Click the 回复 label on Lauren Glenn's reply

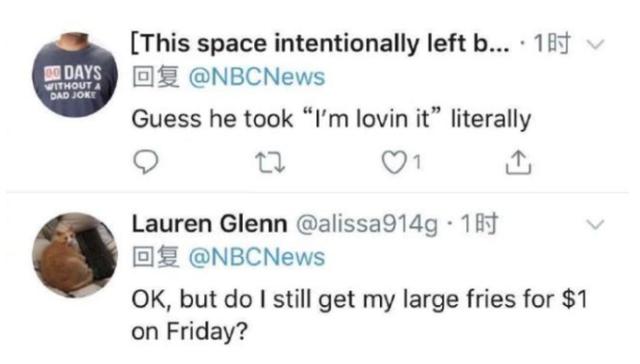[156, 257]
